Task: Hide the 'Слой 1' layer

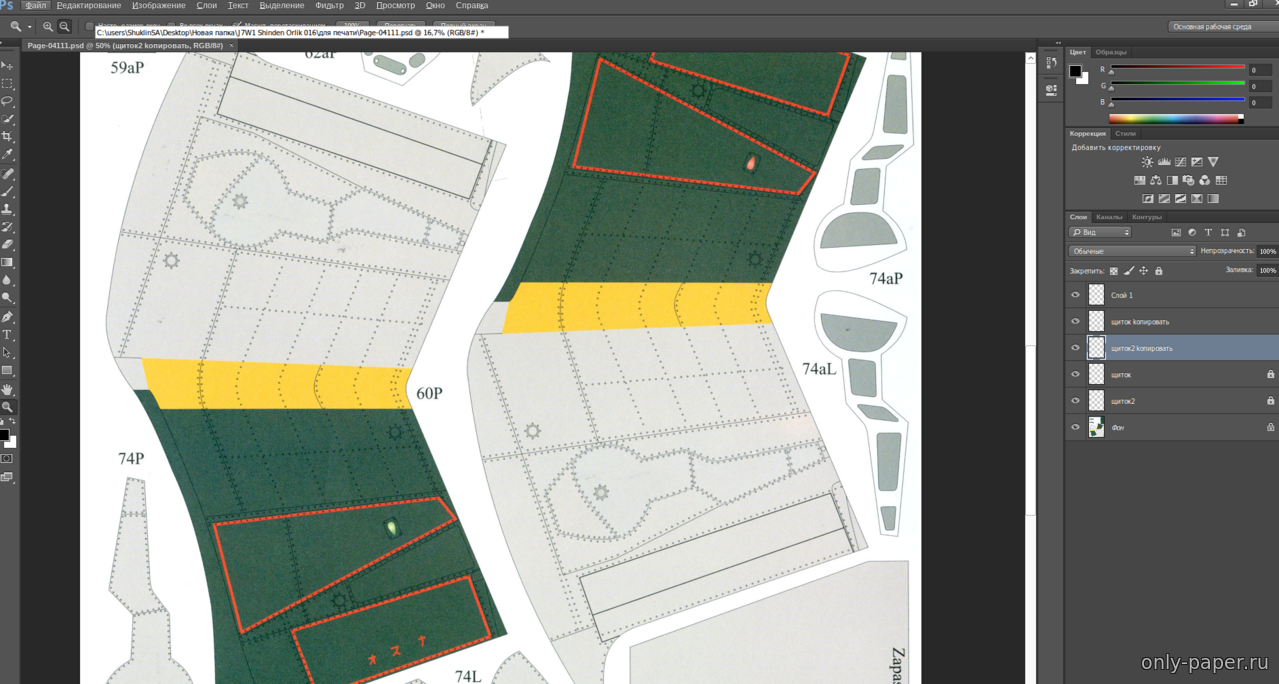Action: point(1076,295)
